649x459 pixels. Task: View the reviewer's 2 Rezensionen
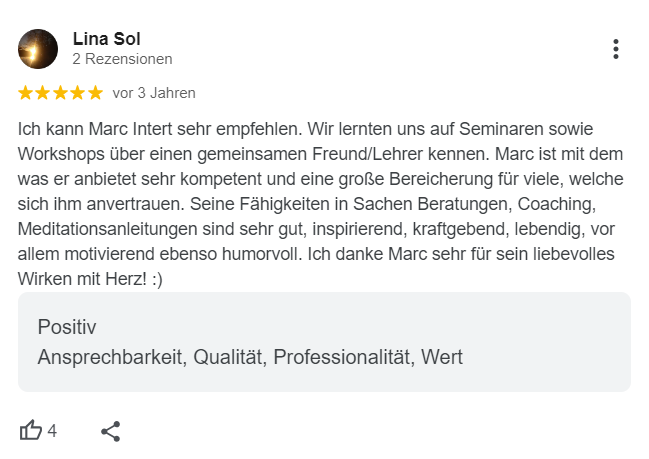pos(123,59)
